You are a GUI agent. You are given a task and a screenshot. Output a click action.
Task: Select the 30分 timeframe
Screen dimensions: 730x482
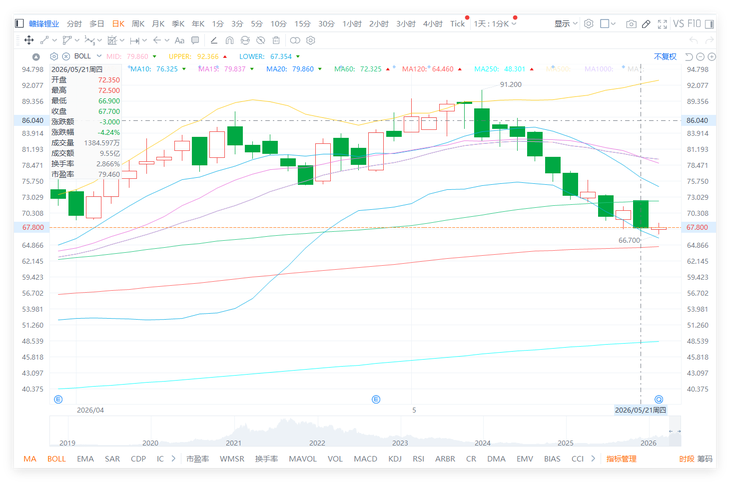click(x=326, y=24)
